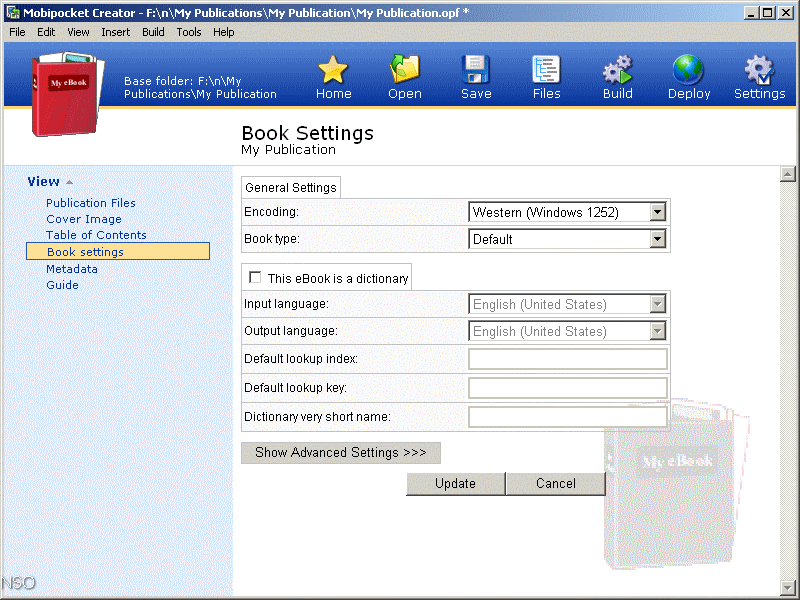Open the View menu in the menu bar

tap(78, 32)
